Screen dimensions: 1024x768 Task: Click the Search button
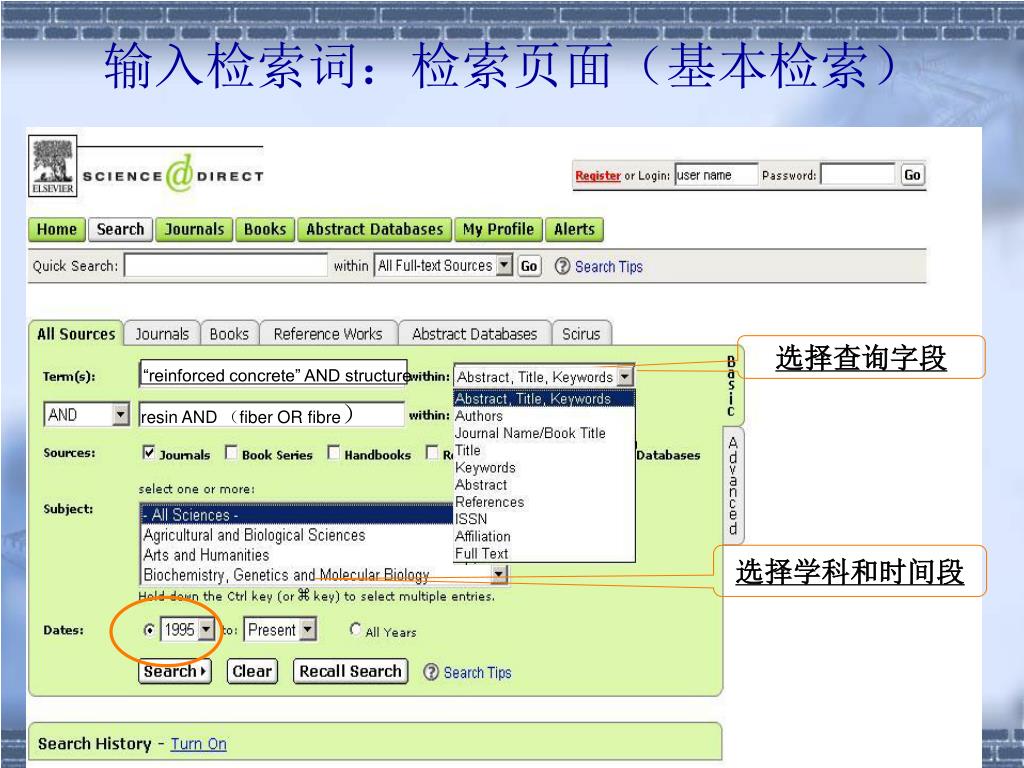pyautogui.click(x=175, y=671)
